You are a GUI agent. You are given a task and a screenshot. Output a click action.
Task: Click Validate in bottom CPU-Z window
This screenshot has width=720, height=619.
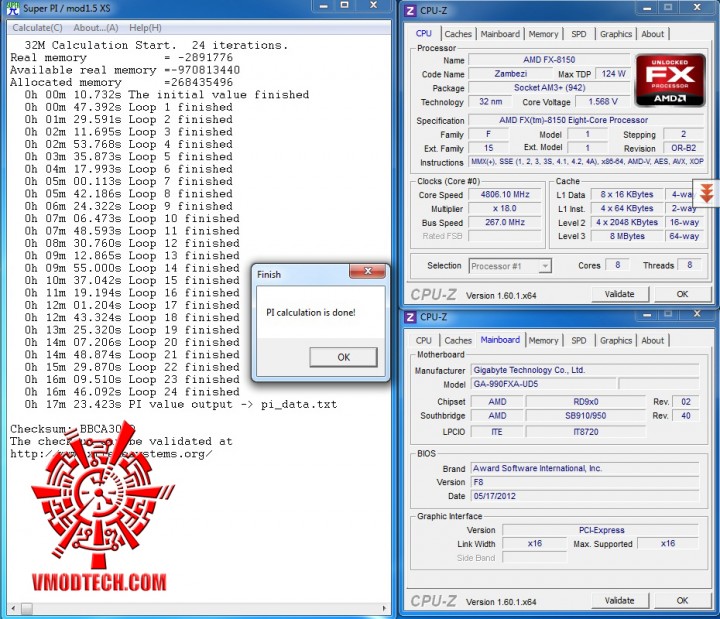click(619, 601)
